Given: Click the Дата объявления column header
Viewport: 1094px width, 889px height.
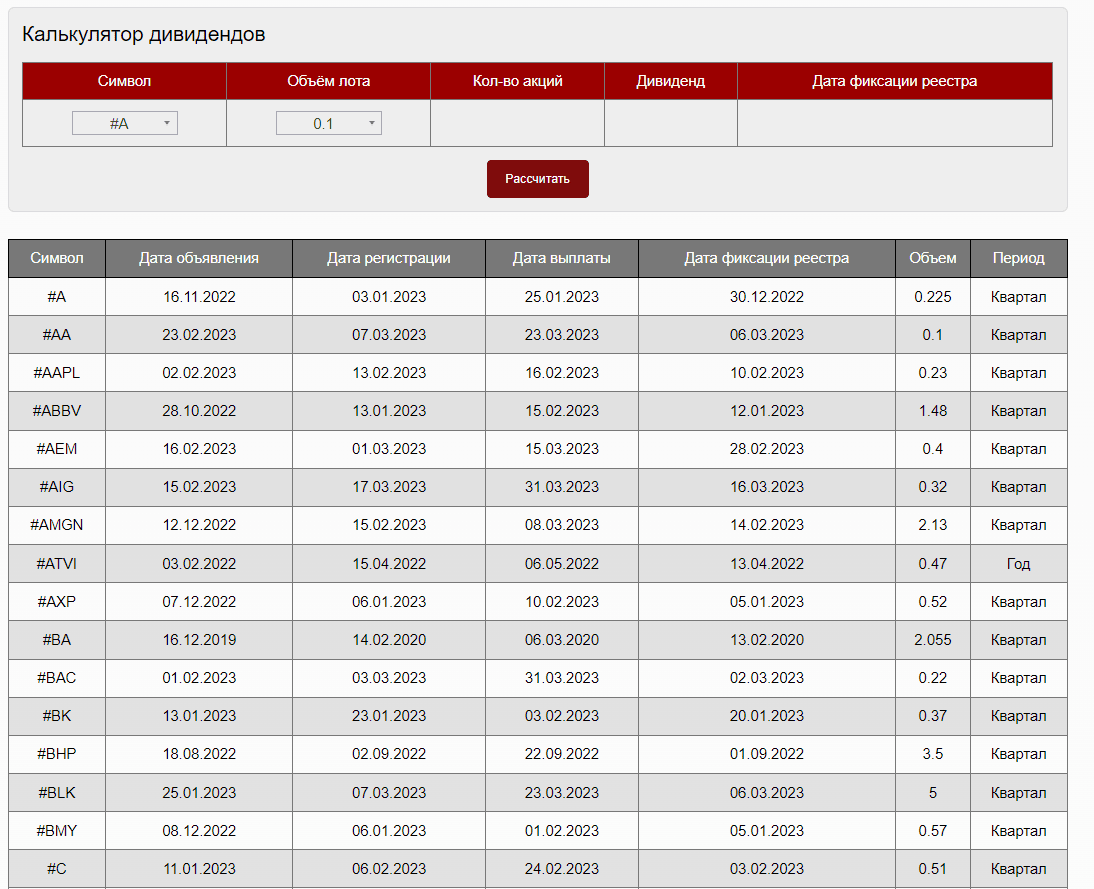Looking at the screenshot, I should click(199, 258).
